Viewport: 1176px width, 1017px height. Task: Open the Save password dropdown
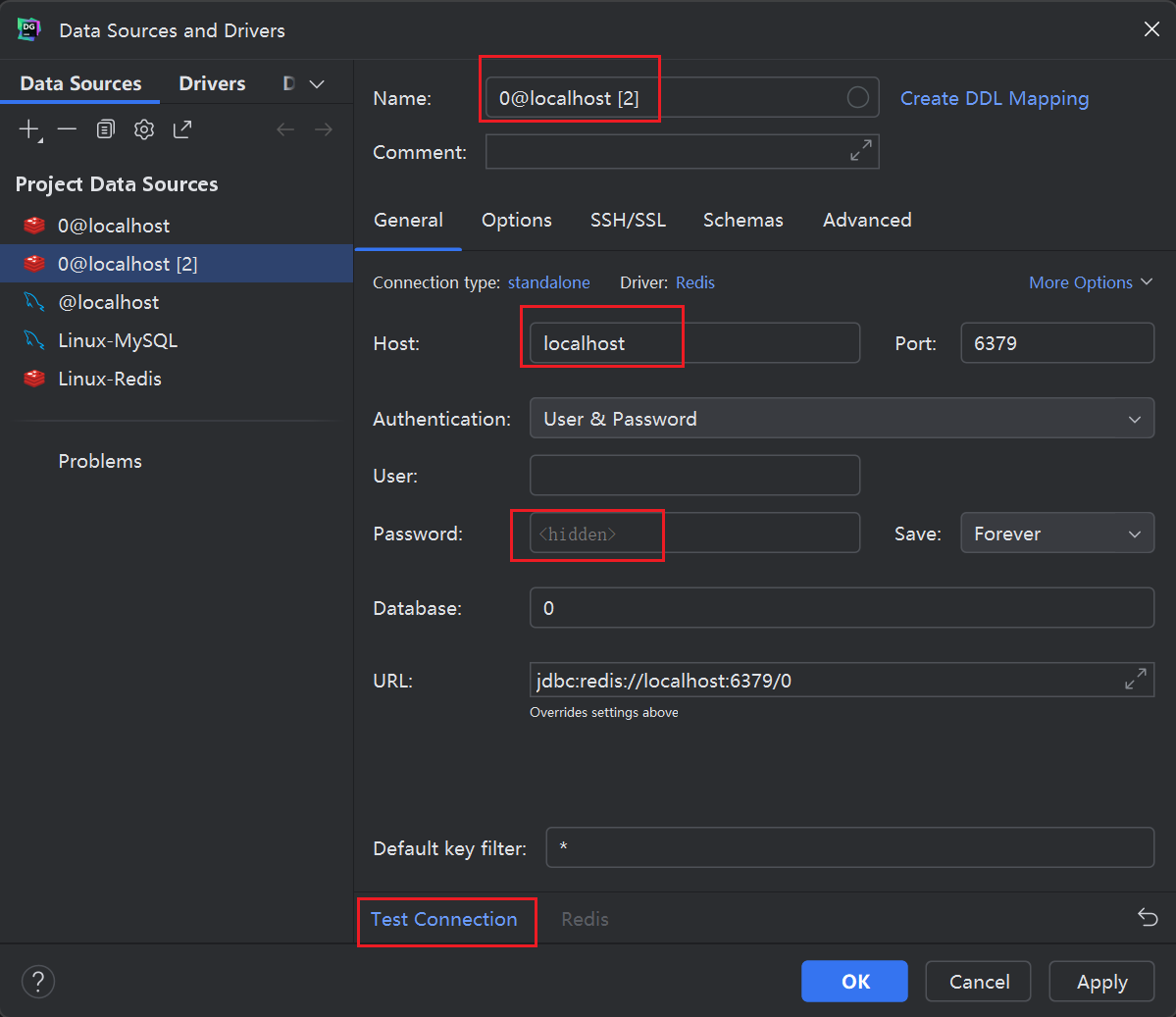tap(1056, 534)
